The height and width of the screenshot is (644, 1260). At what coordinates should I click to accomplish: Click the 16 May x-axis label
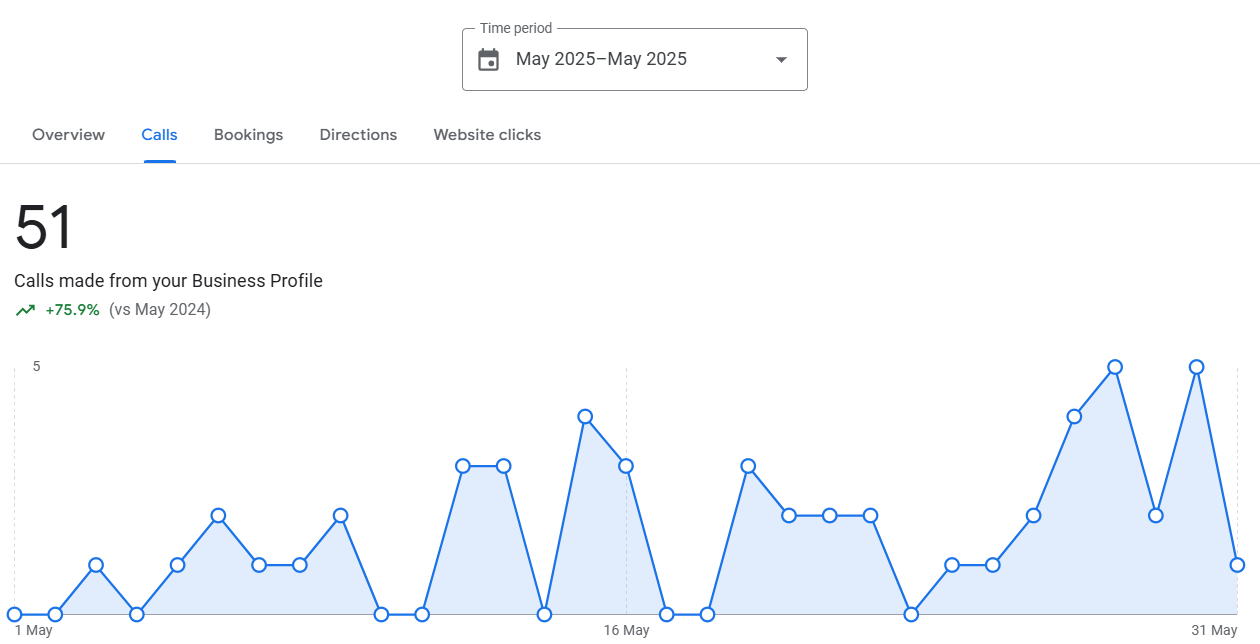[626, 630]
